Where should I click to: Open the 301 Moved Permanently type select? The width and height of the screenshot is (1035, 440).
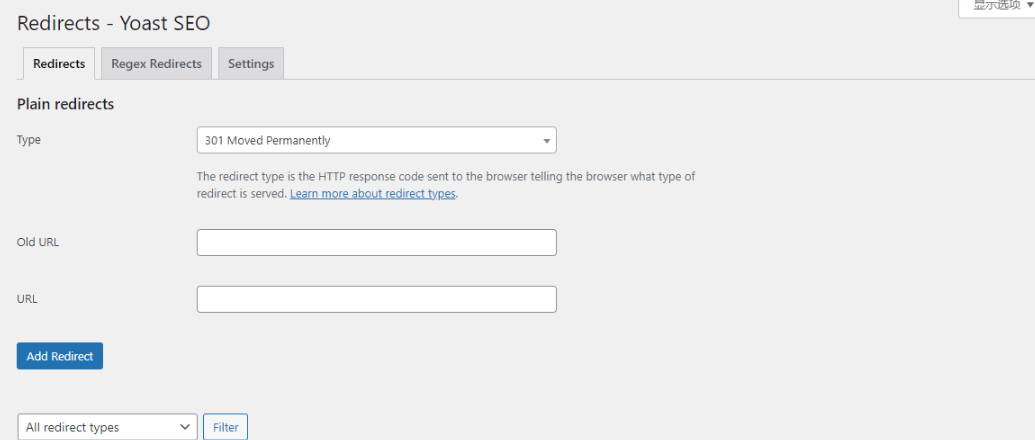coord(376,140)
